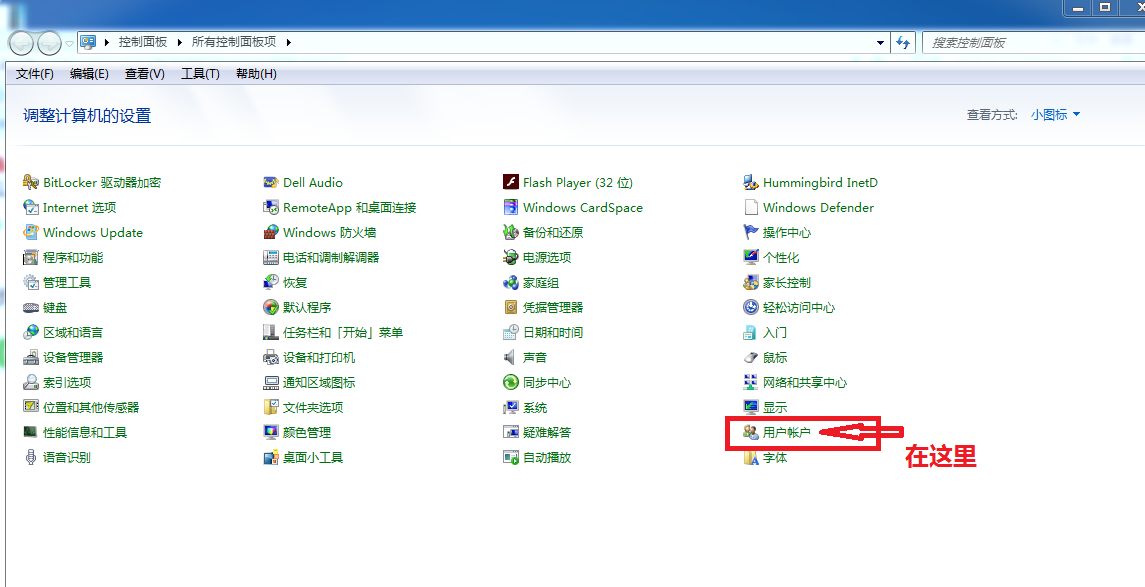Click the 颜色管理 monitor icon
The width and height of the screenshot is (1145, 587).
click(x=271, y=432)
